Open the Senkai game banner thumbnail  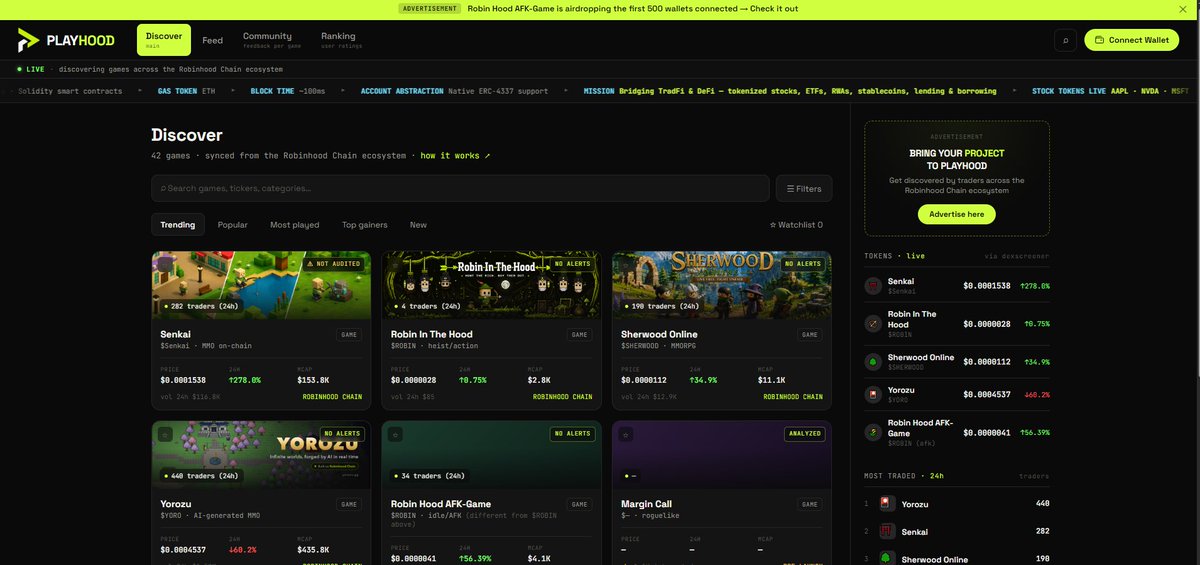261,285
